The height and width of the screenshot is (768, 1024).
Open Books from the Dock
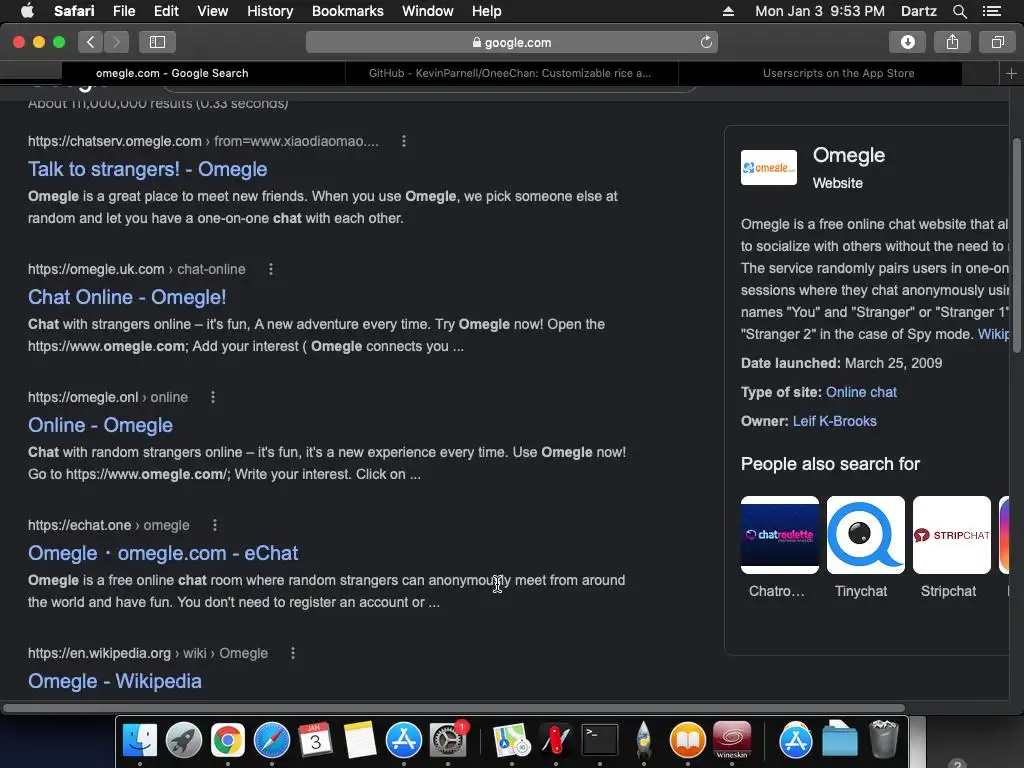click(x=688, y=740)
